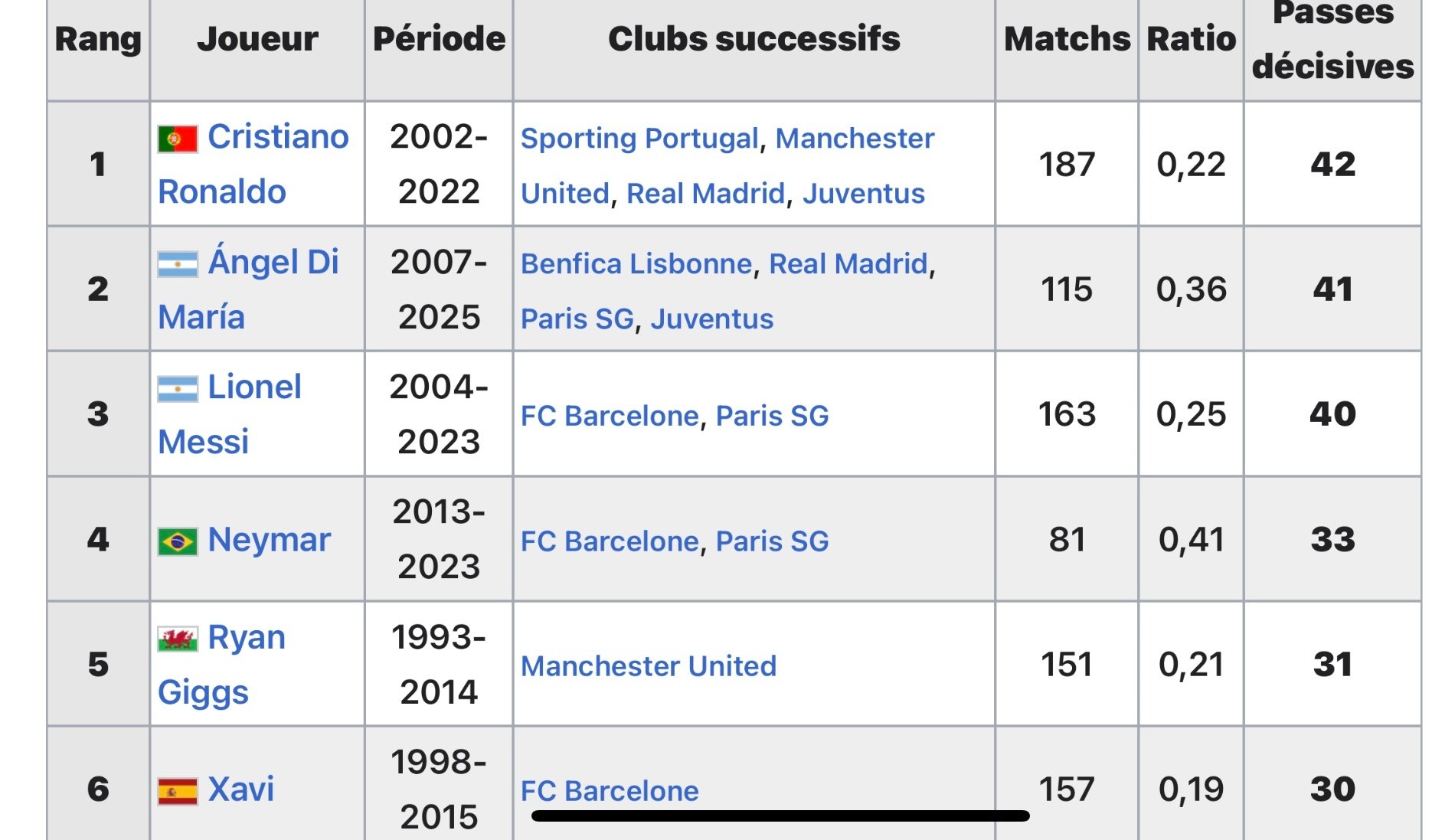Open the Ryan Giggs player link
The width and height of the screenshot is (1432, 840).
pyautogui.click(x=247, y=638)
